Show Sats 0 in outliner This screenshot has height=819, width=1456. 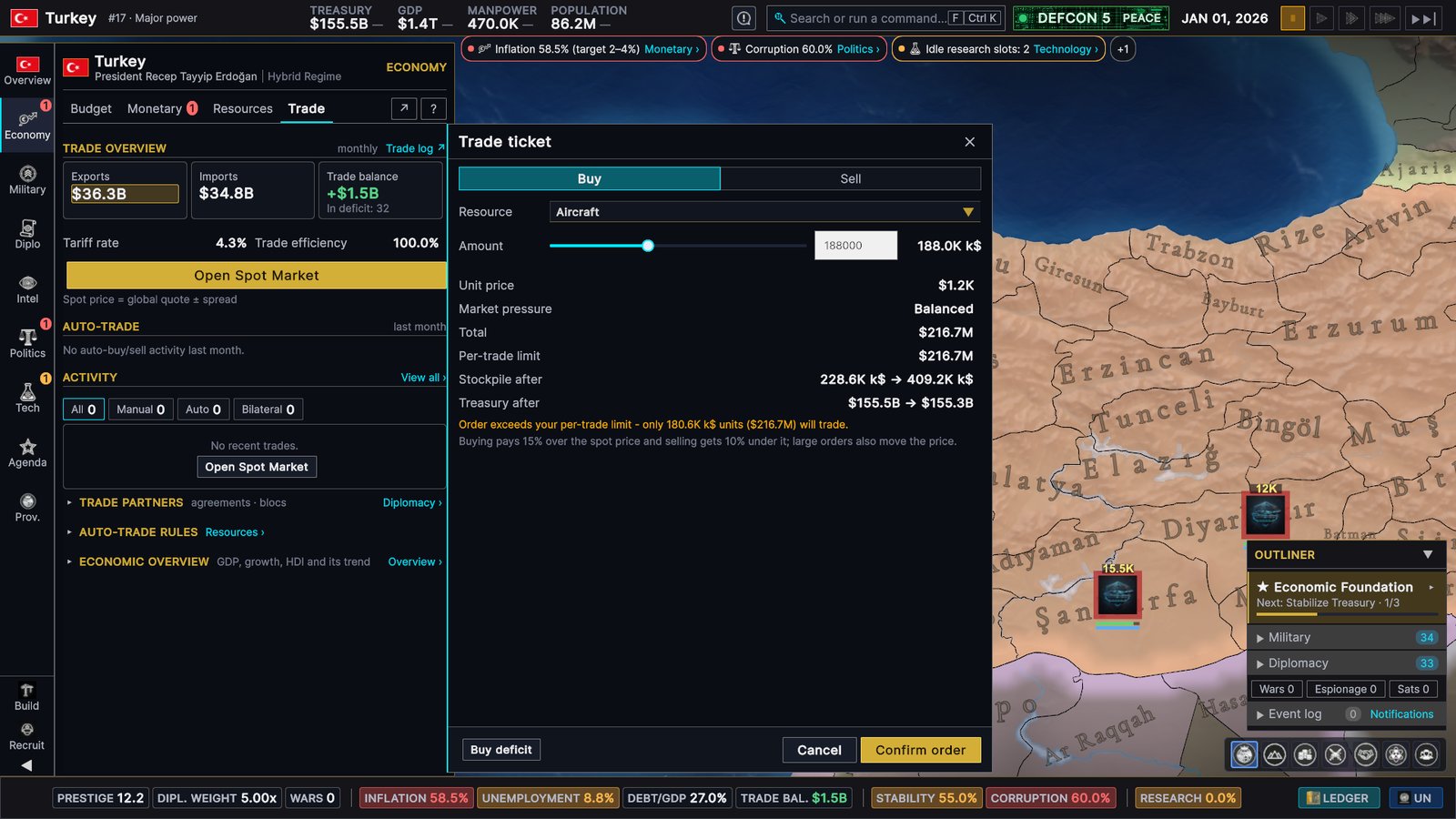pos(1413,689)
